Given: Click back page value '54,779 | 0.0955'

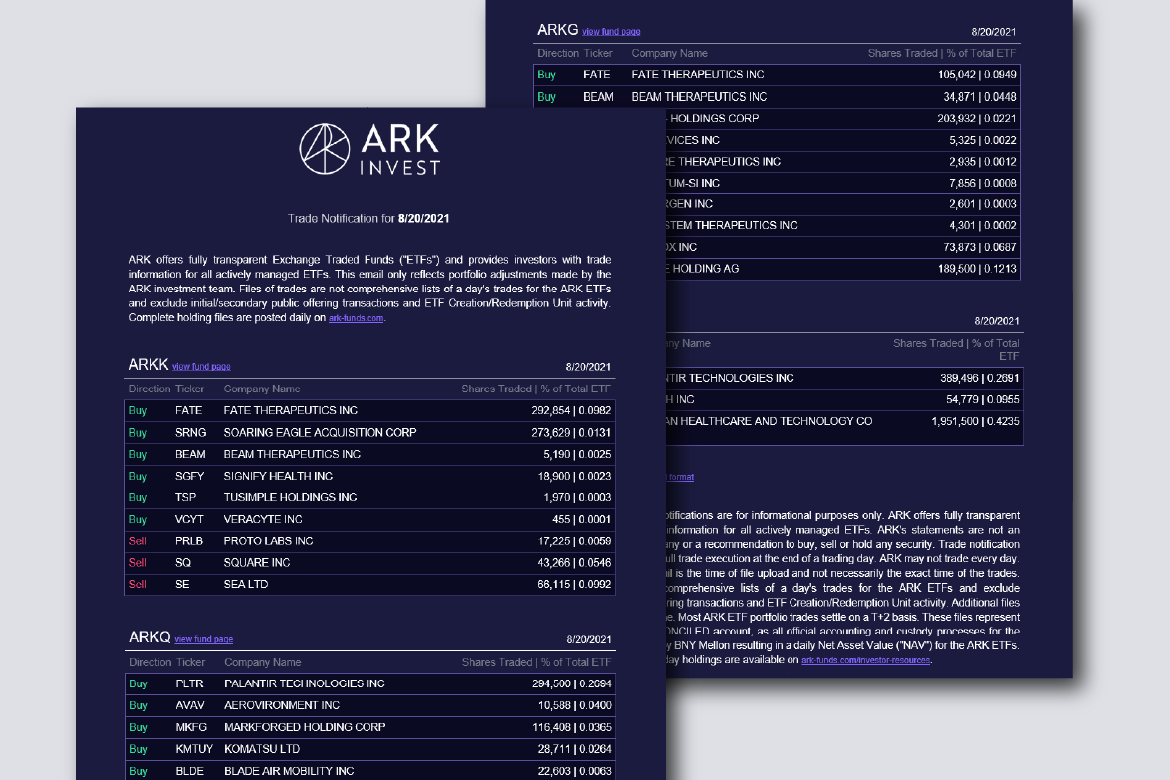Looking at the screenshot, I should 983,400.
